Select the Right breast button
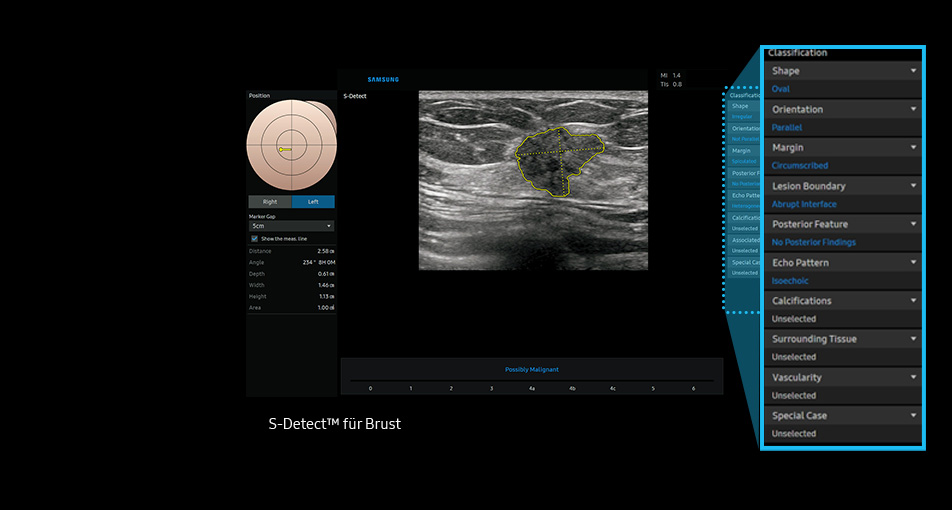 pyautogui.click(x=270, y=202)
